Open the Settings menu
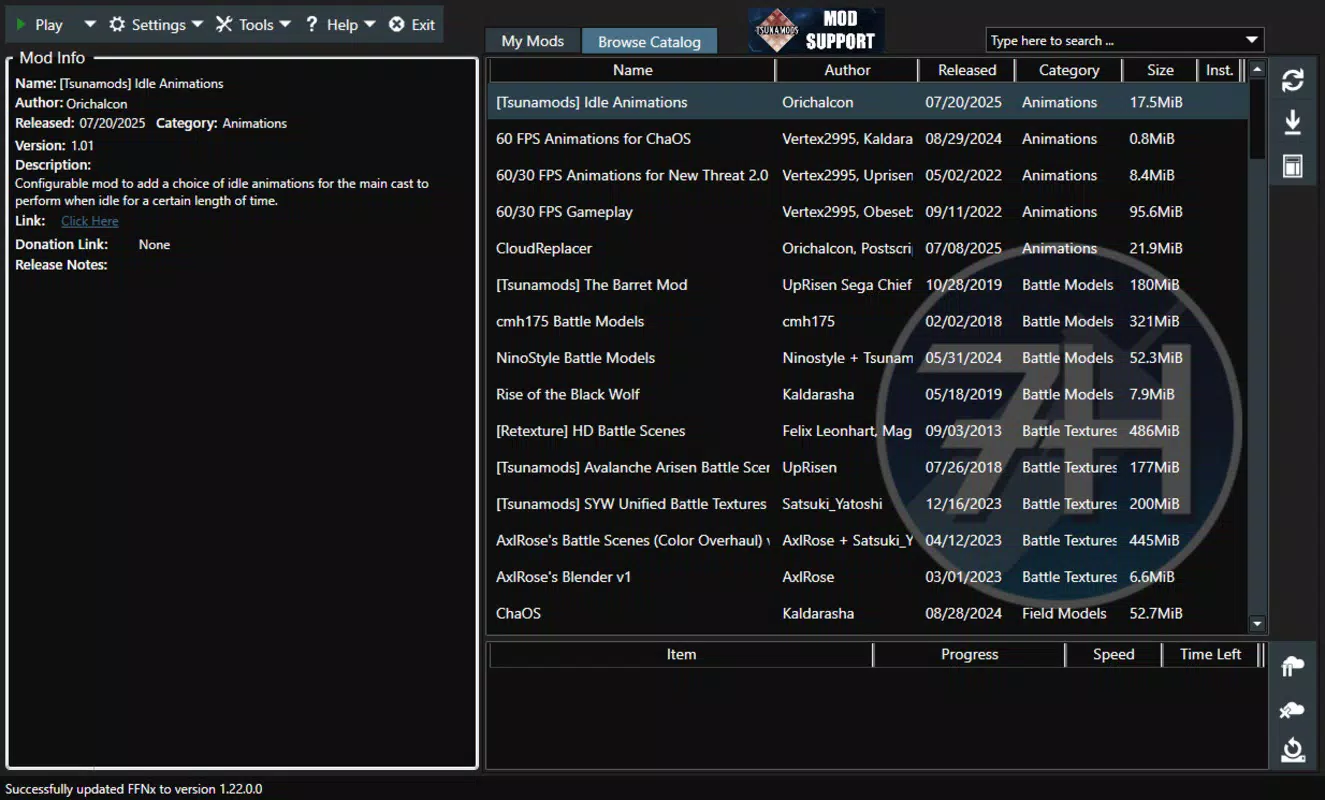 155,25
